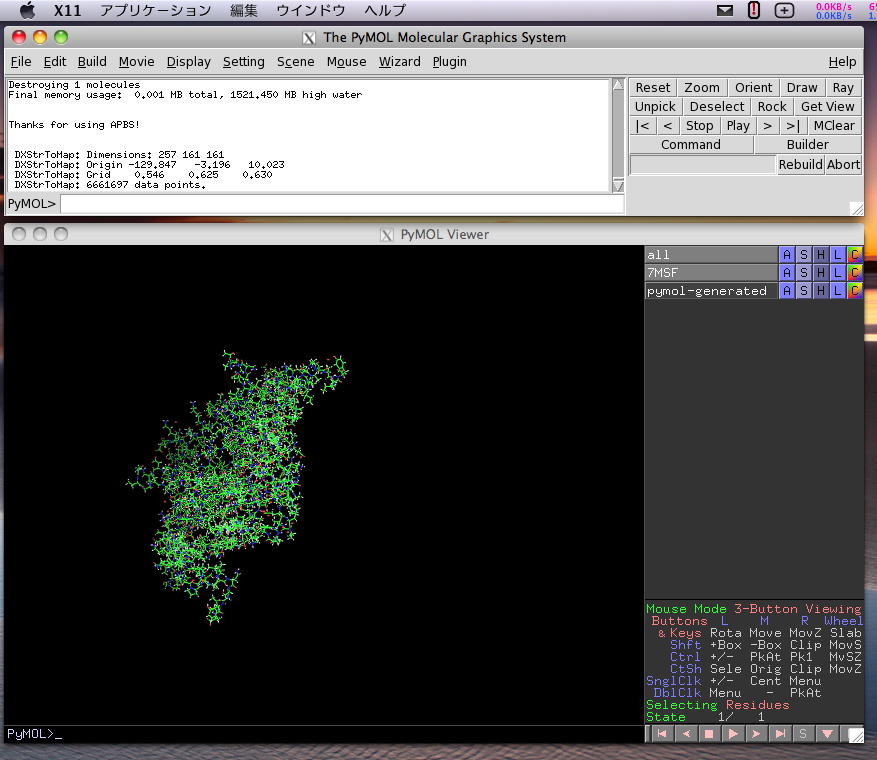Click the square stop icon in the viewer's bottom bar
This screenshot has width=877, height=760.
(709, 734)
